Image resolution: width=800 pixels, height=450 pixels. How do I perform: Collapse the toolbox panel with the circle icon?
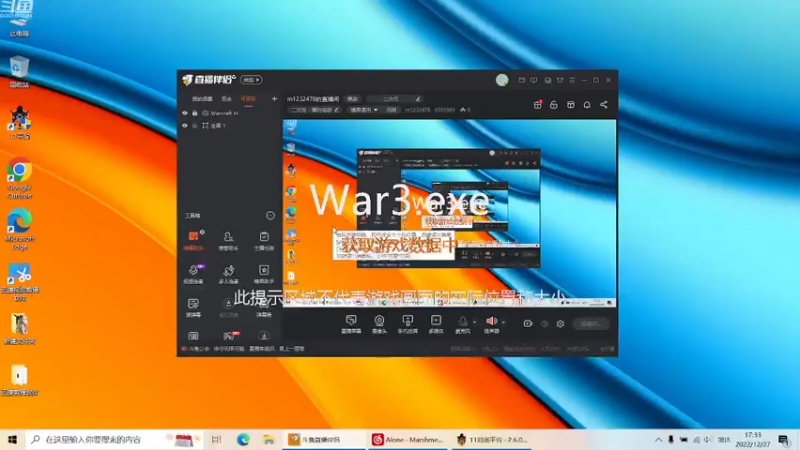tap(270, 216)
